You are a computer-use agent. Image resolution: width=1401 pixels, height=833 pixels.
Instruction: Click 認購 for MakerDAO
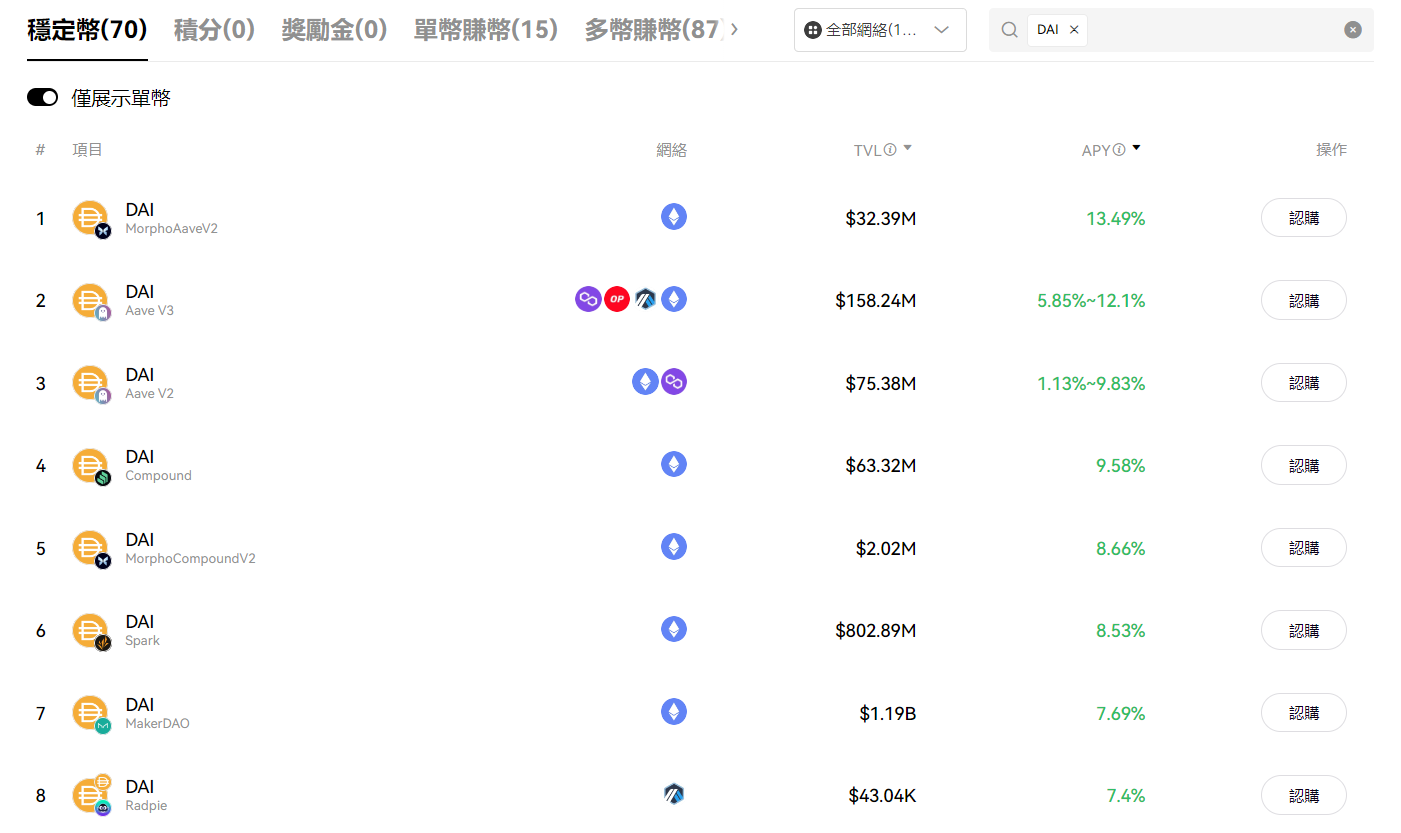click(x=1303, y=713)
